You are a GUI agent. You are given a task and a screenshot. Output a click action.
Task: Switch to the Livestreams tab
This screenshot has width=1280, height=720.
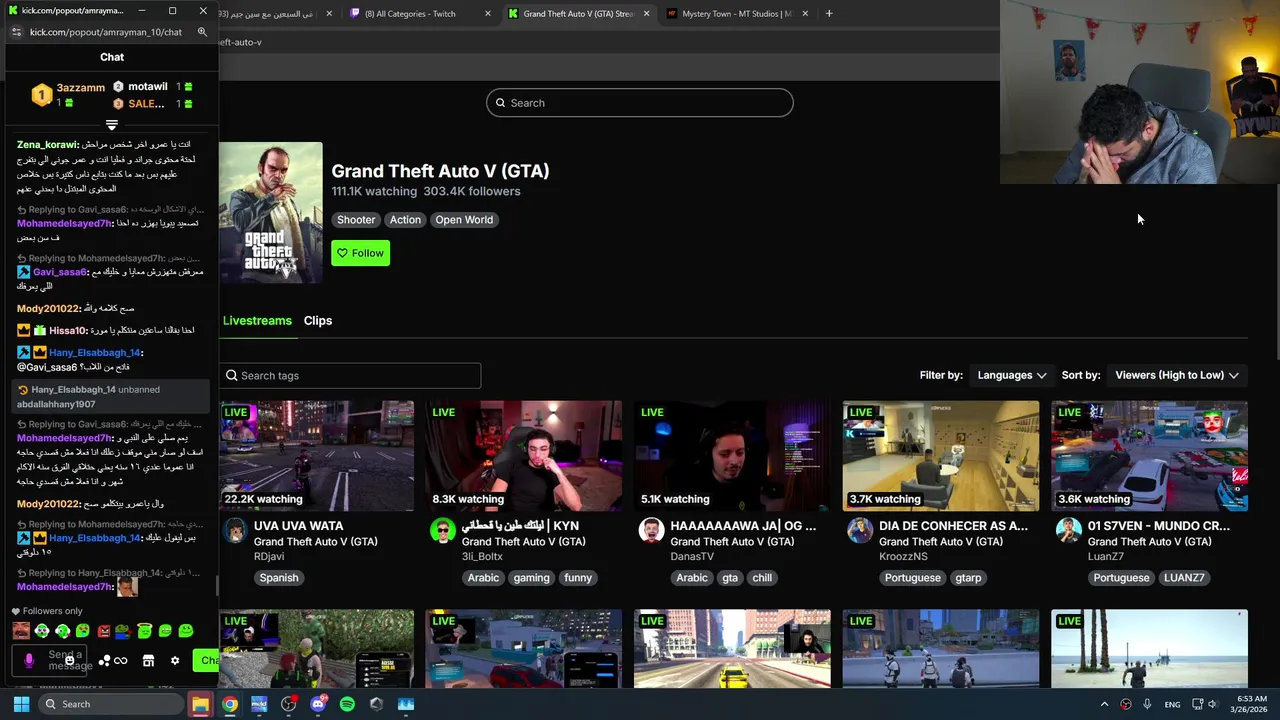pyautogui.click(x=257, y=321)
